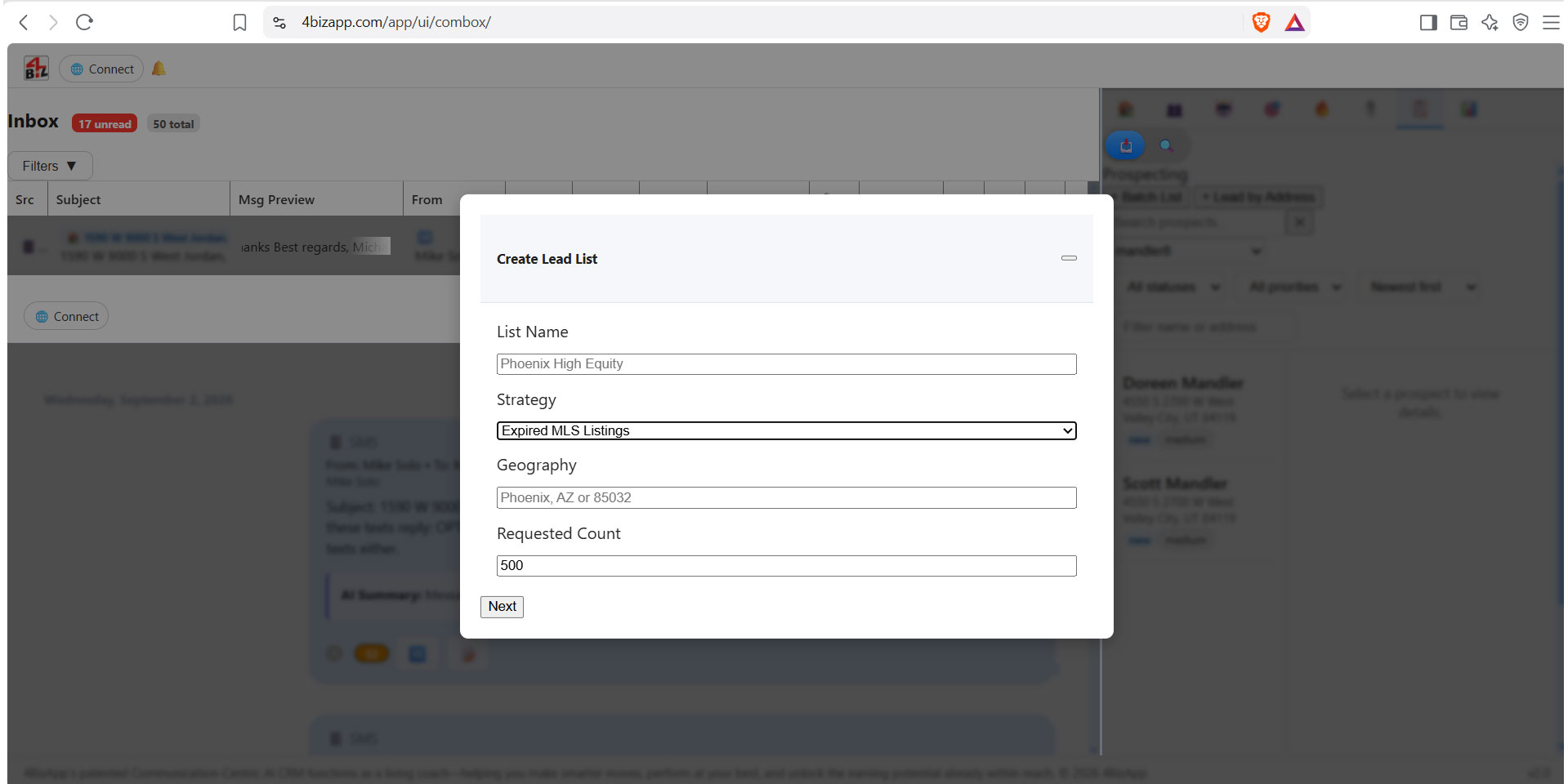Click the Connect button in the top bar

coord(101,69)
